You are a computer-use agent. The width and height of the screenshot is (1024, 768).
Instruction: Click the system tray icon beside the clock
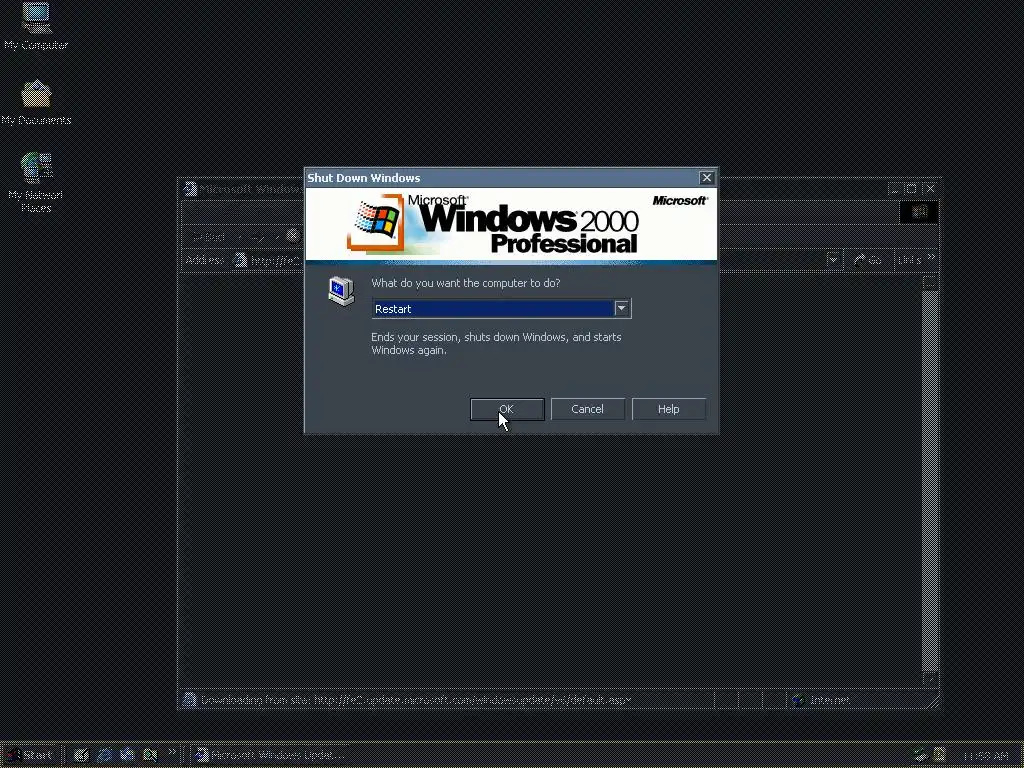(x=939, y=755)
